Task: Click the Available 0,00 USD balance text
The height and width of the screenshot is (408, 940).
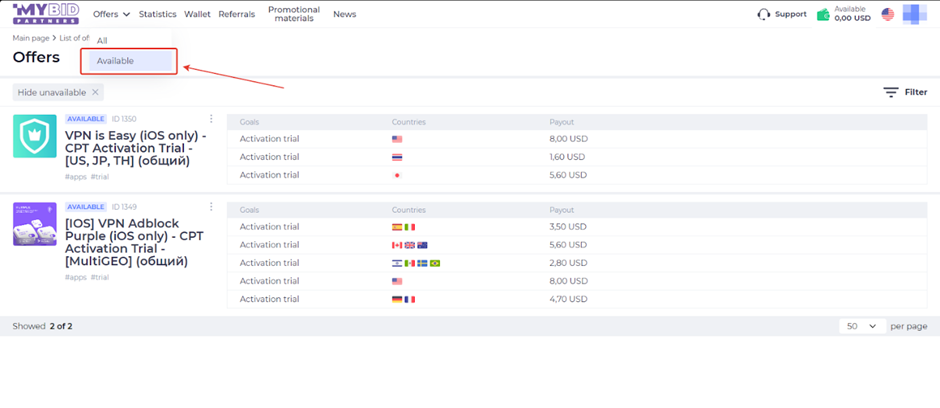Action: [x=852, y=14]
